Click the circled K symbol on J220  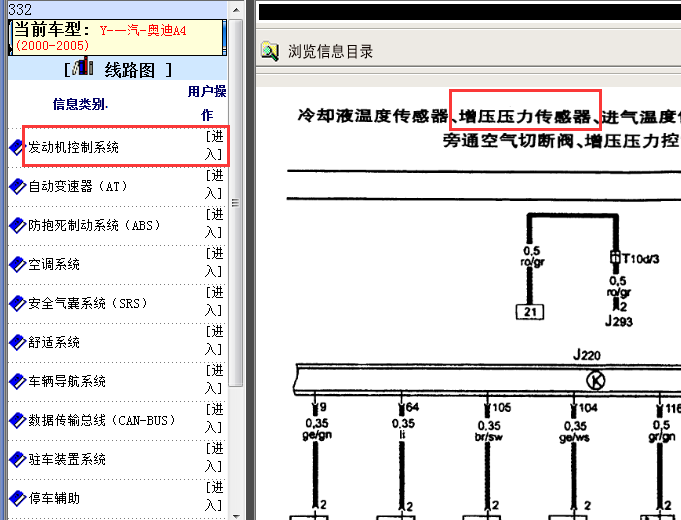[595, 381]
